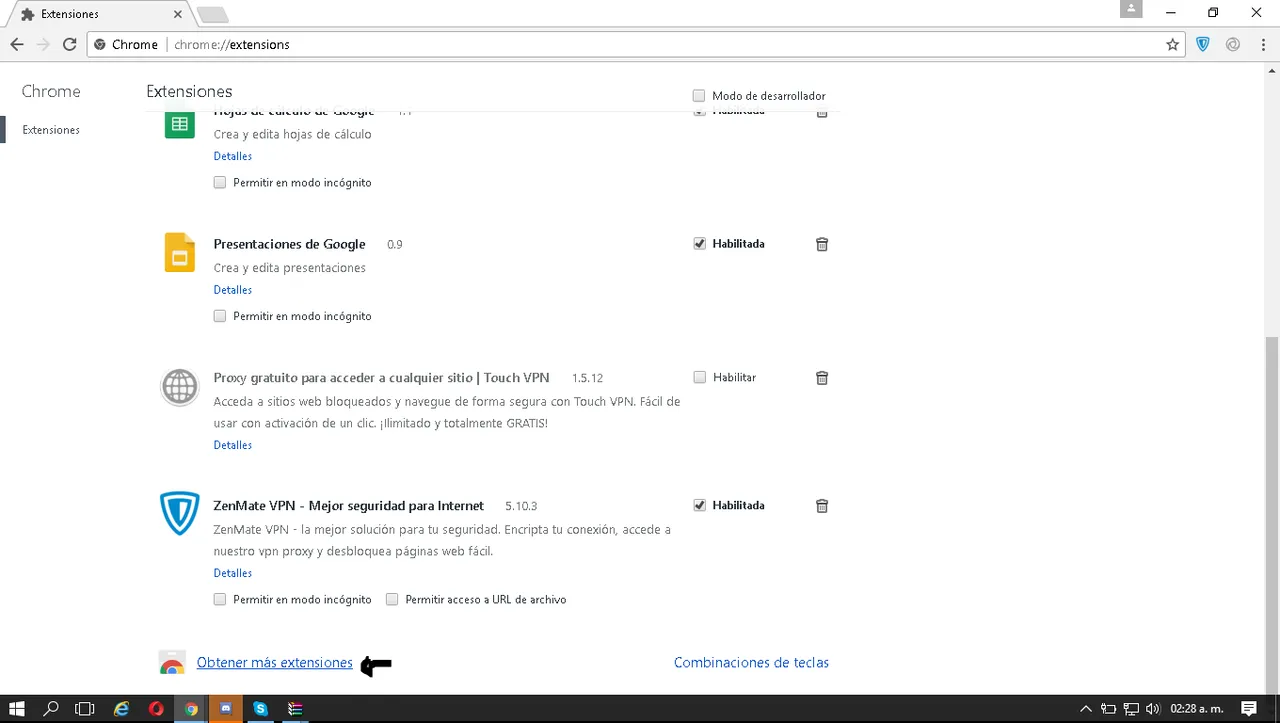This screenshot has width=1280, height=723.
Task: Remove ZenMate VPN using its trash icon
Action: (x=822, y=506)
